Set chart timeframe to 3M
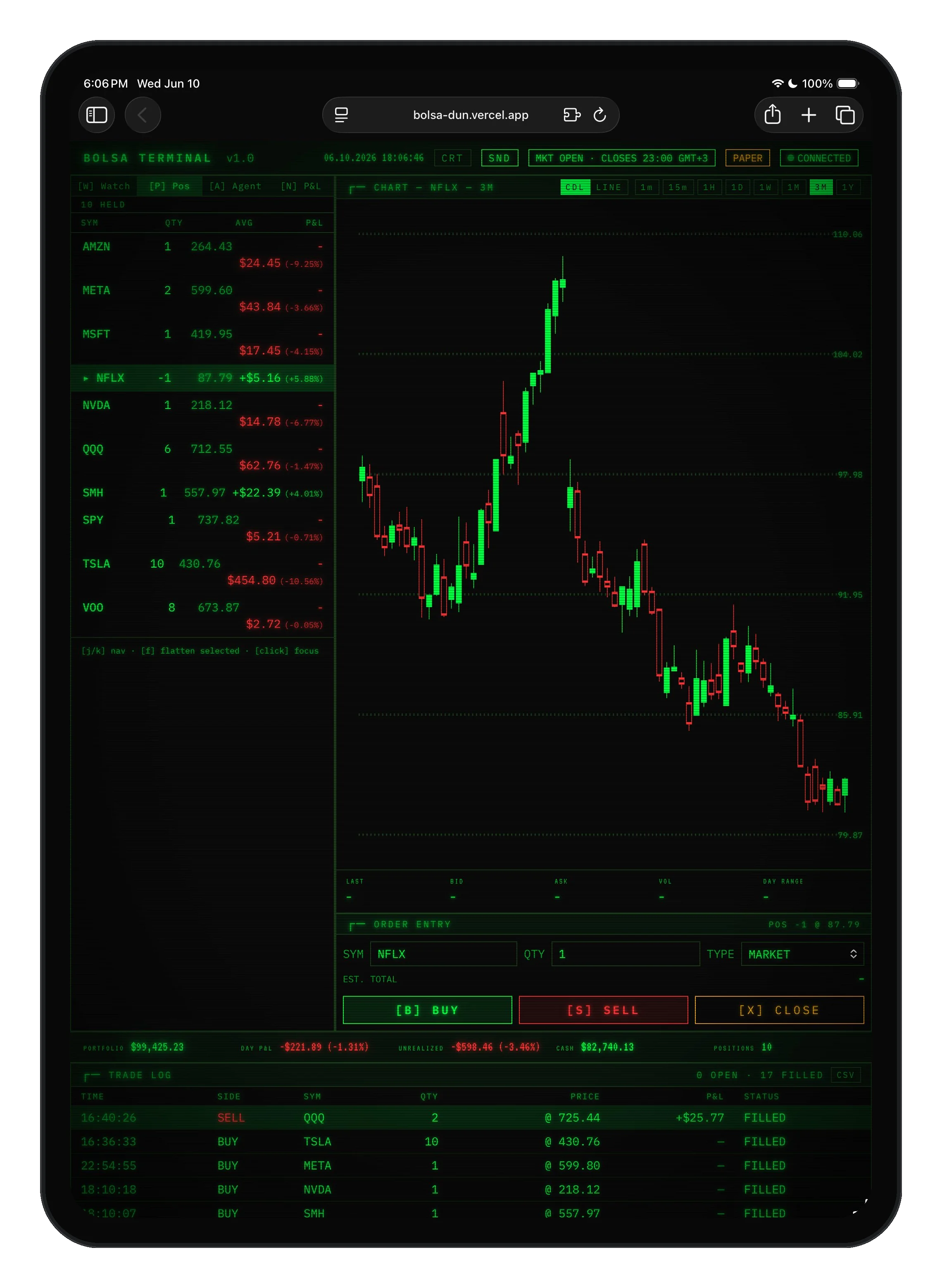The width and height of the screenshot is (942, 1288). coord(821,187)
